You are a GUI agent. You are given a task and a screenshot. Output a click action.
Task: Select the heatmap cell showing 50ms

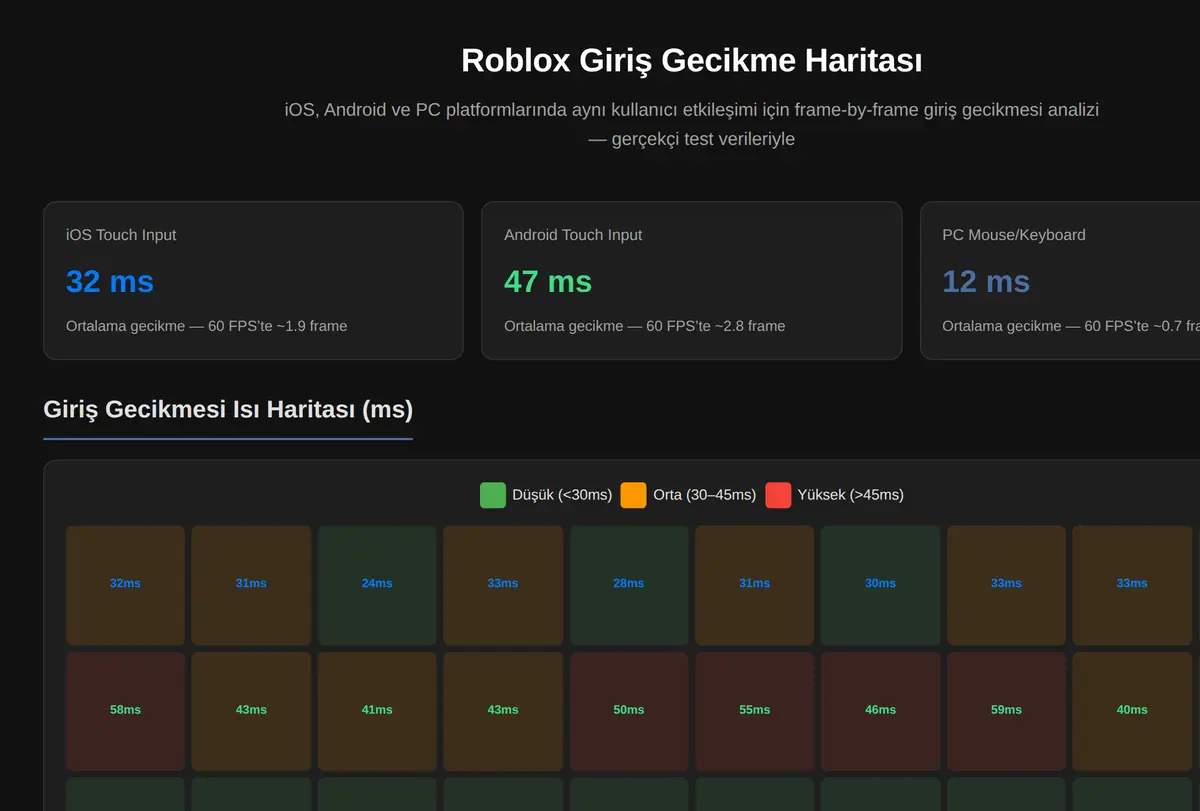tap(629, 712)
